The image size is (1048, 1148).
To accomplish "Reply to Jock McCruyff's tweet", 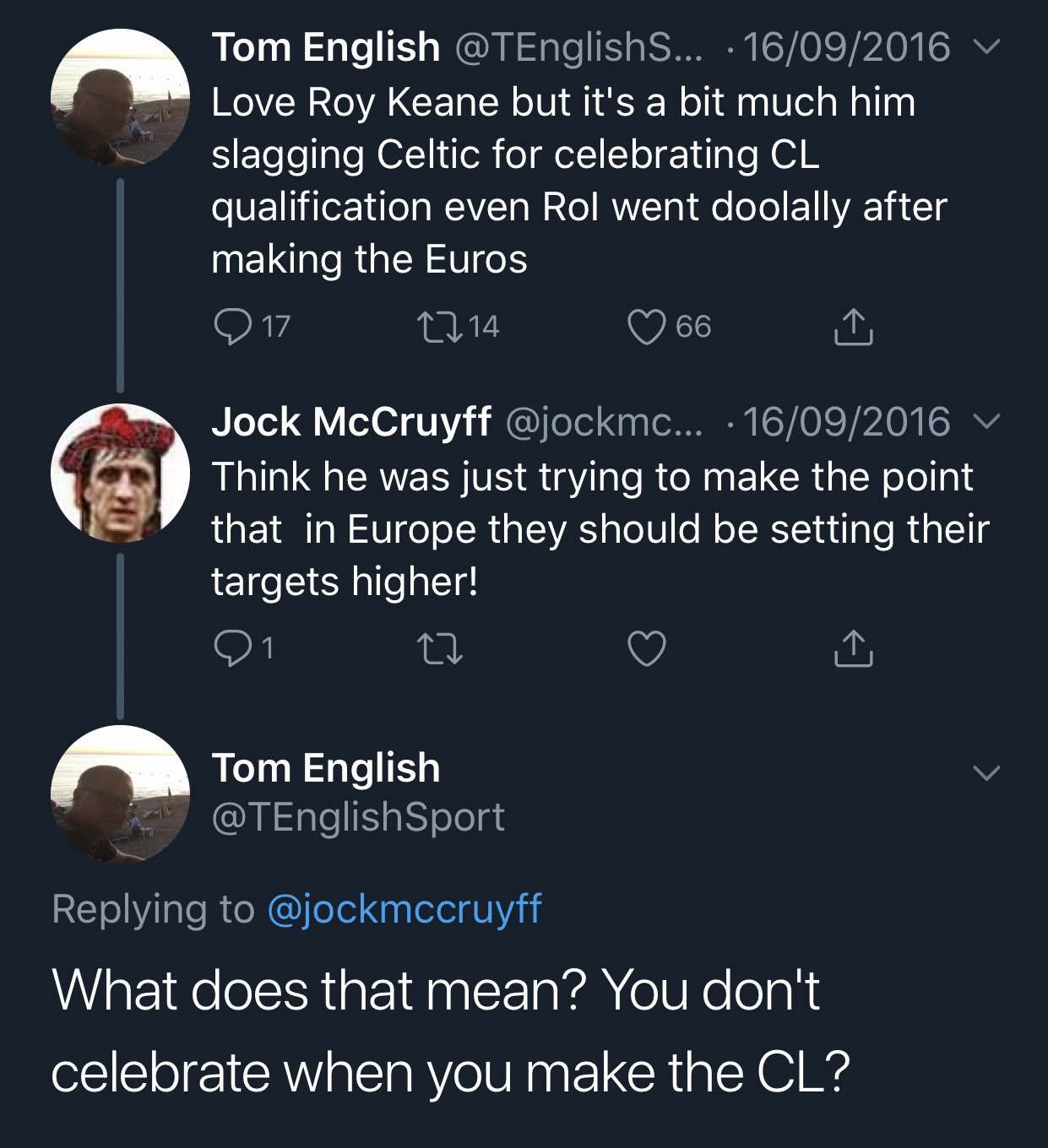I will click(229, 647).
